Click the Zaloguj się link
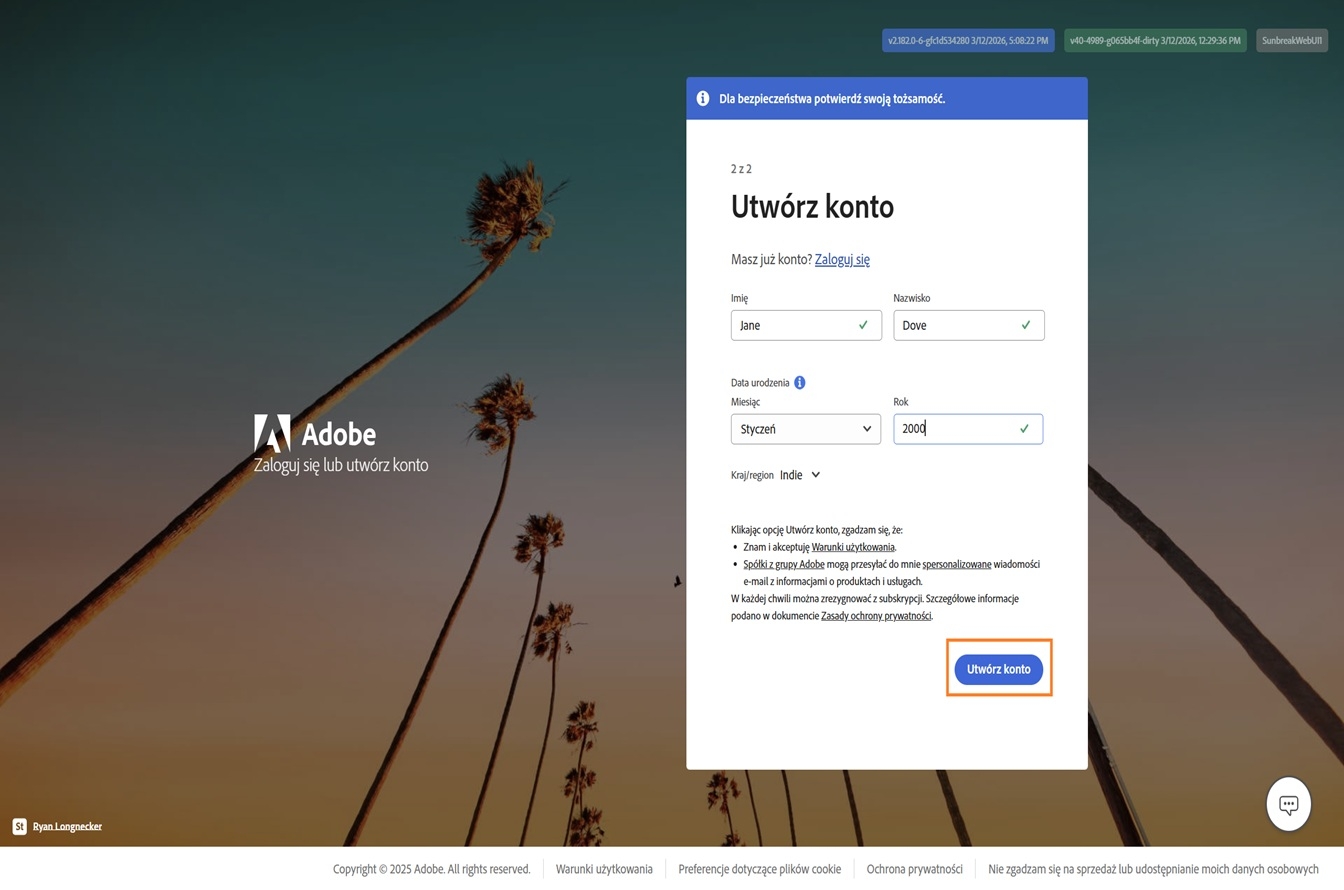This screenshot has width=1344, height=890. point(842,259)
